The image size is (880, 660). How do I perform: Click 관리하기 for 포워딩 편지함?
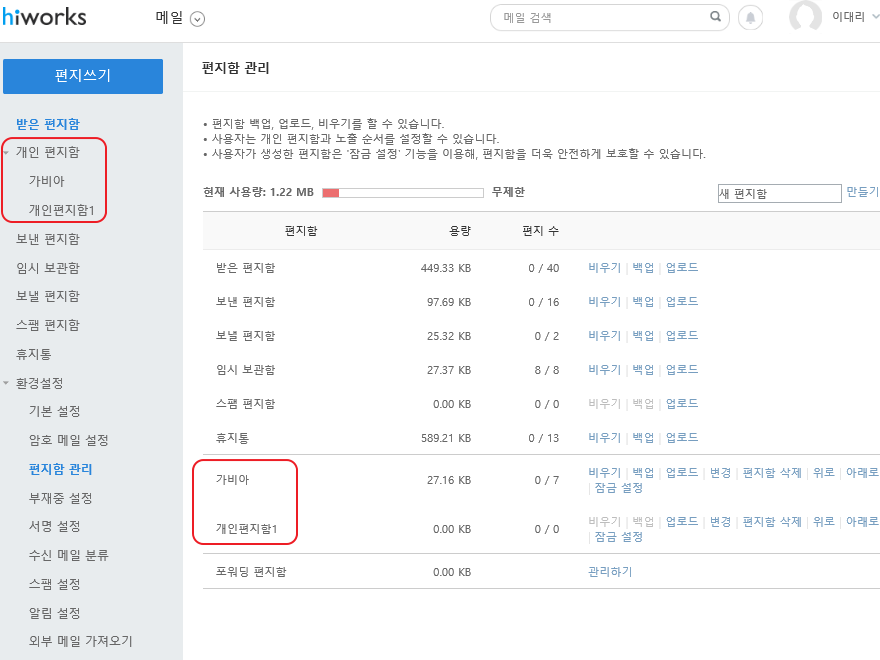(x=610, y=572)
